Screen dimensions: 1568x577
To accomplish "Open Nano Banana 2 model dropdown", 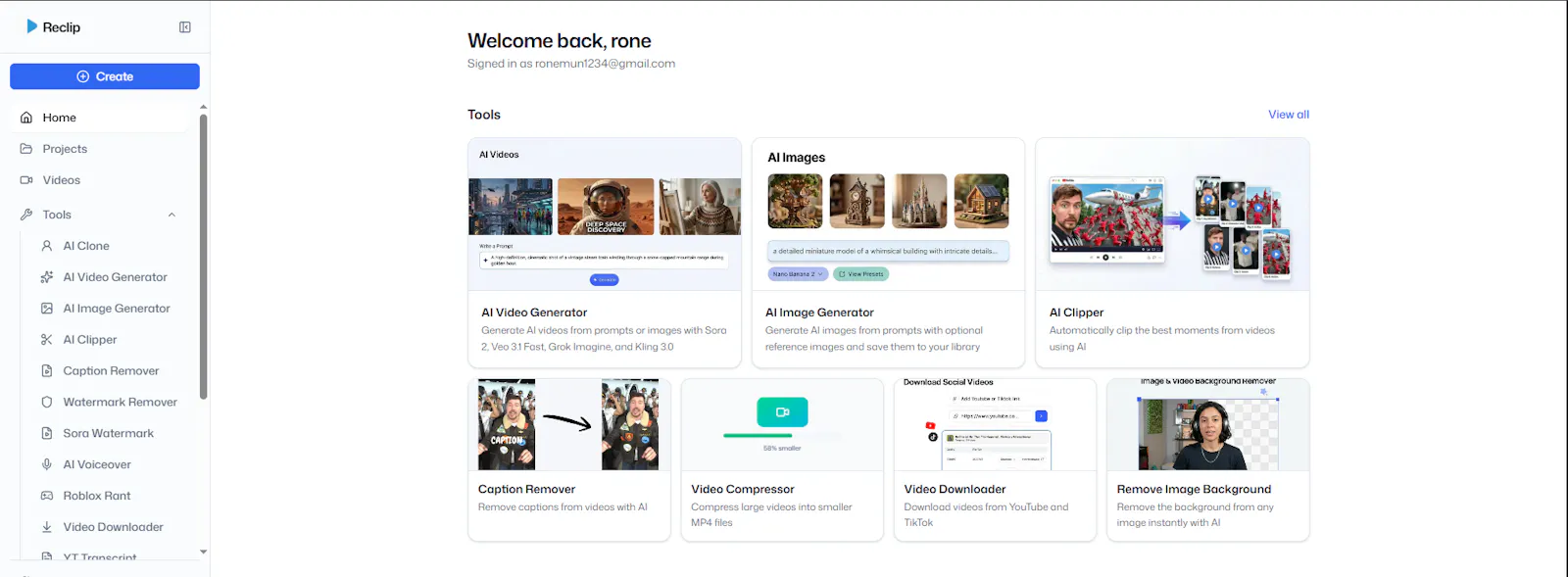I will click(798, 274).
